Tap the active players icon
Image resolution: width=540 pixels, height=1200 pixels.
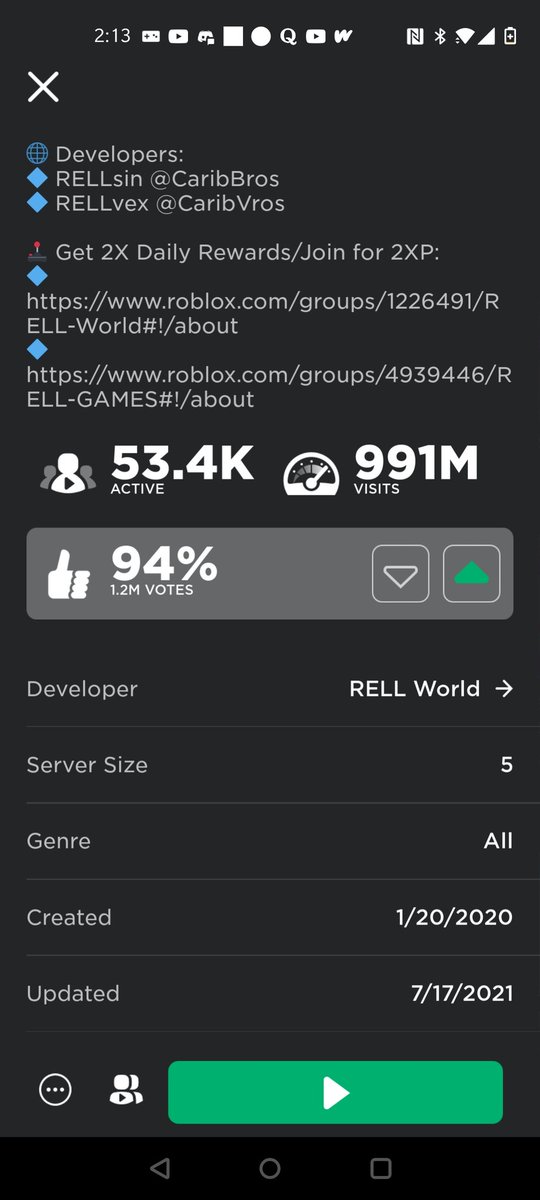tap(68, 472)
